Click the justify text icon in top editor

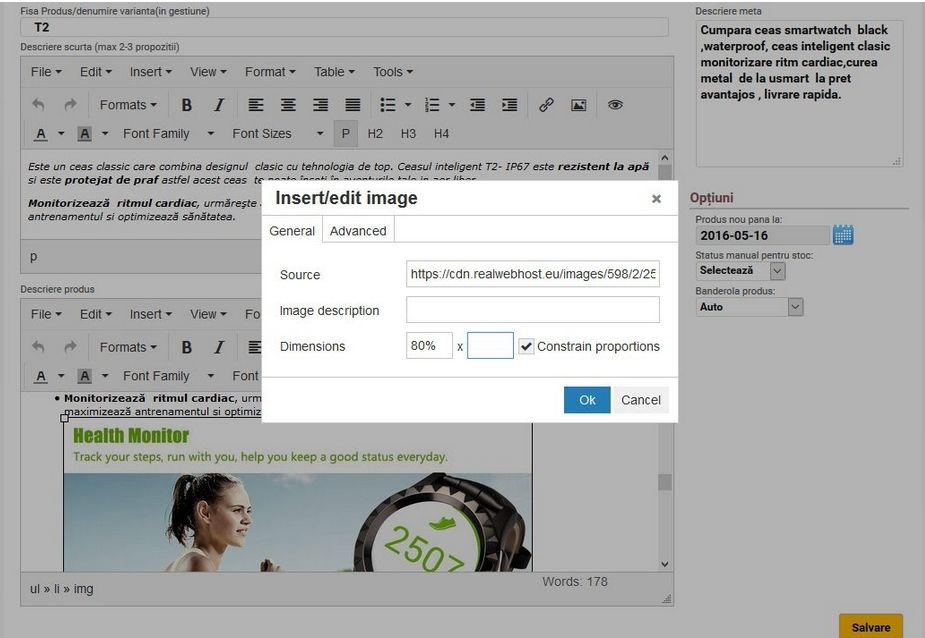pyautogui.click(x=352, y=105)
